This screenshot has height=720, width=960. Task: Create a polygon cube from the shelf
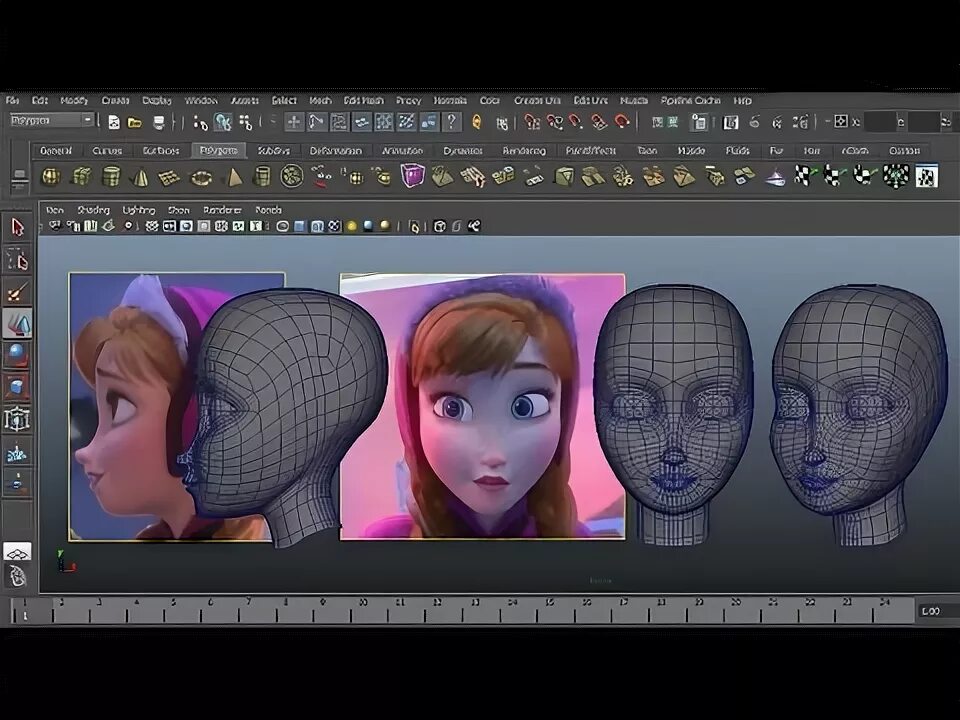click(x=81, y=177)
